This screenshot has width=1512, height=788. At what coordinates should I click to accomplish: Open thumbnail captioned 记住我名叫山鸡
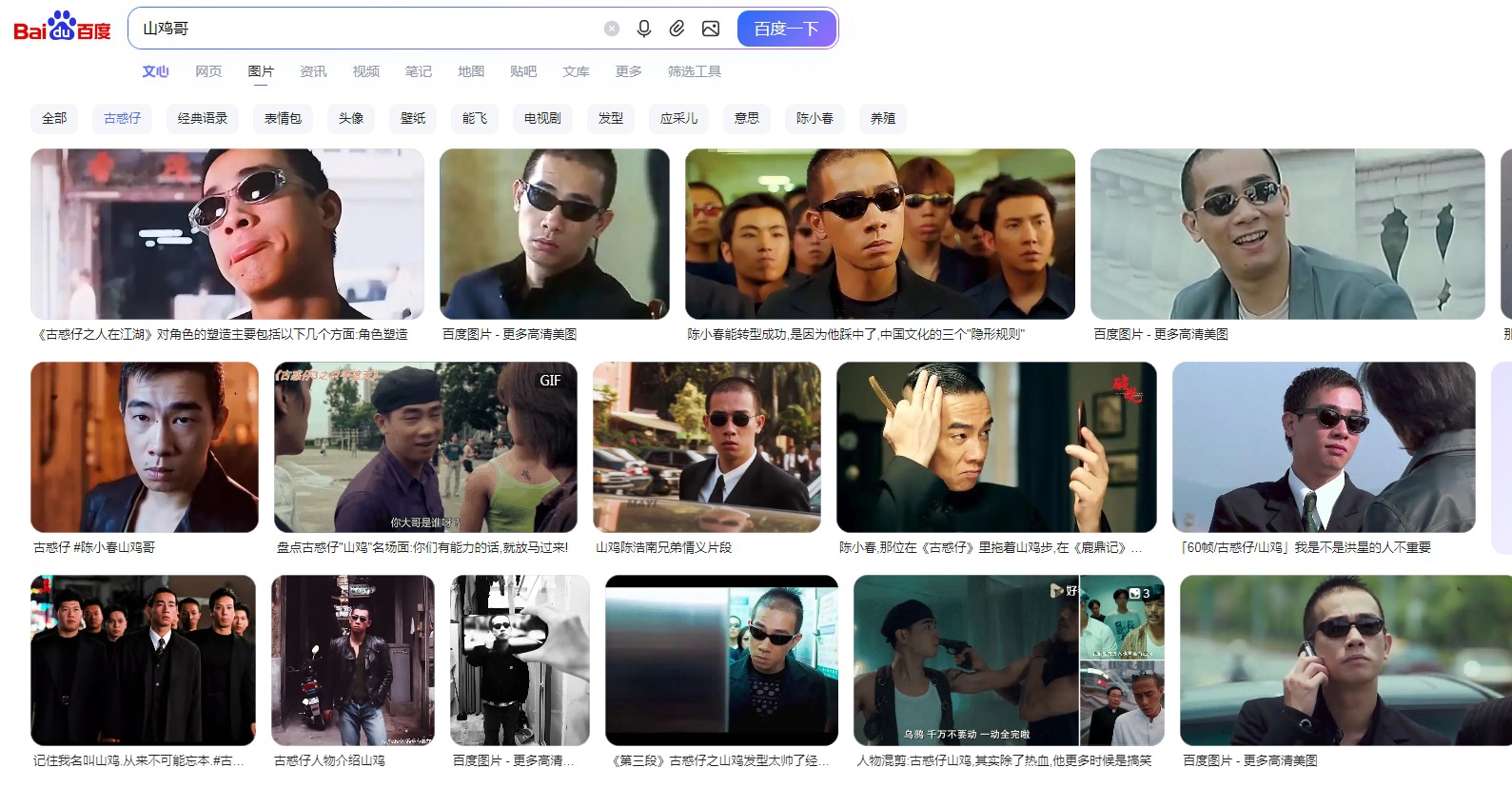tap(144, 660)
